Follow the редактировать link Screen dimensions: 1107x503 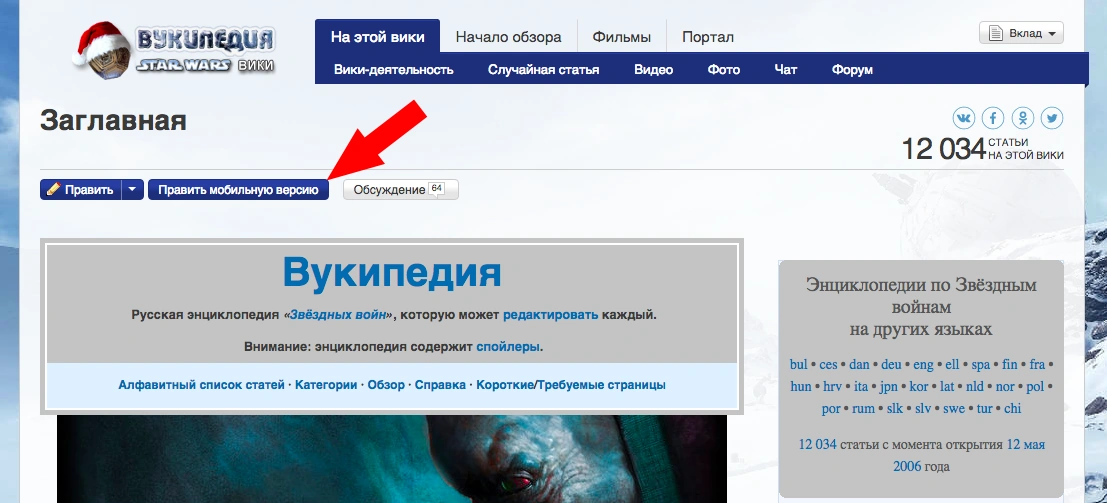pyautogui.click(x=551, y=314)
